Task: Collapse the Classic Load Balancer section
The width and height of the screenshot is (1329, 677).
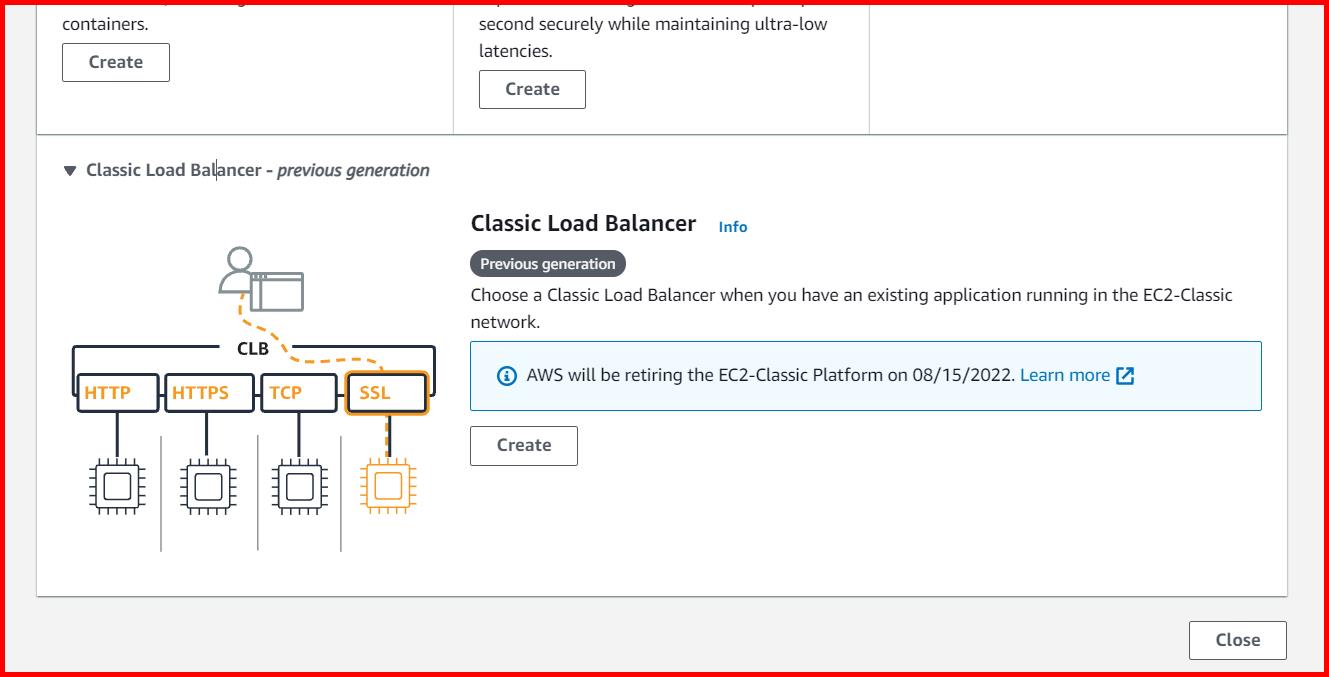Action: (70, 170)
